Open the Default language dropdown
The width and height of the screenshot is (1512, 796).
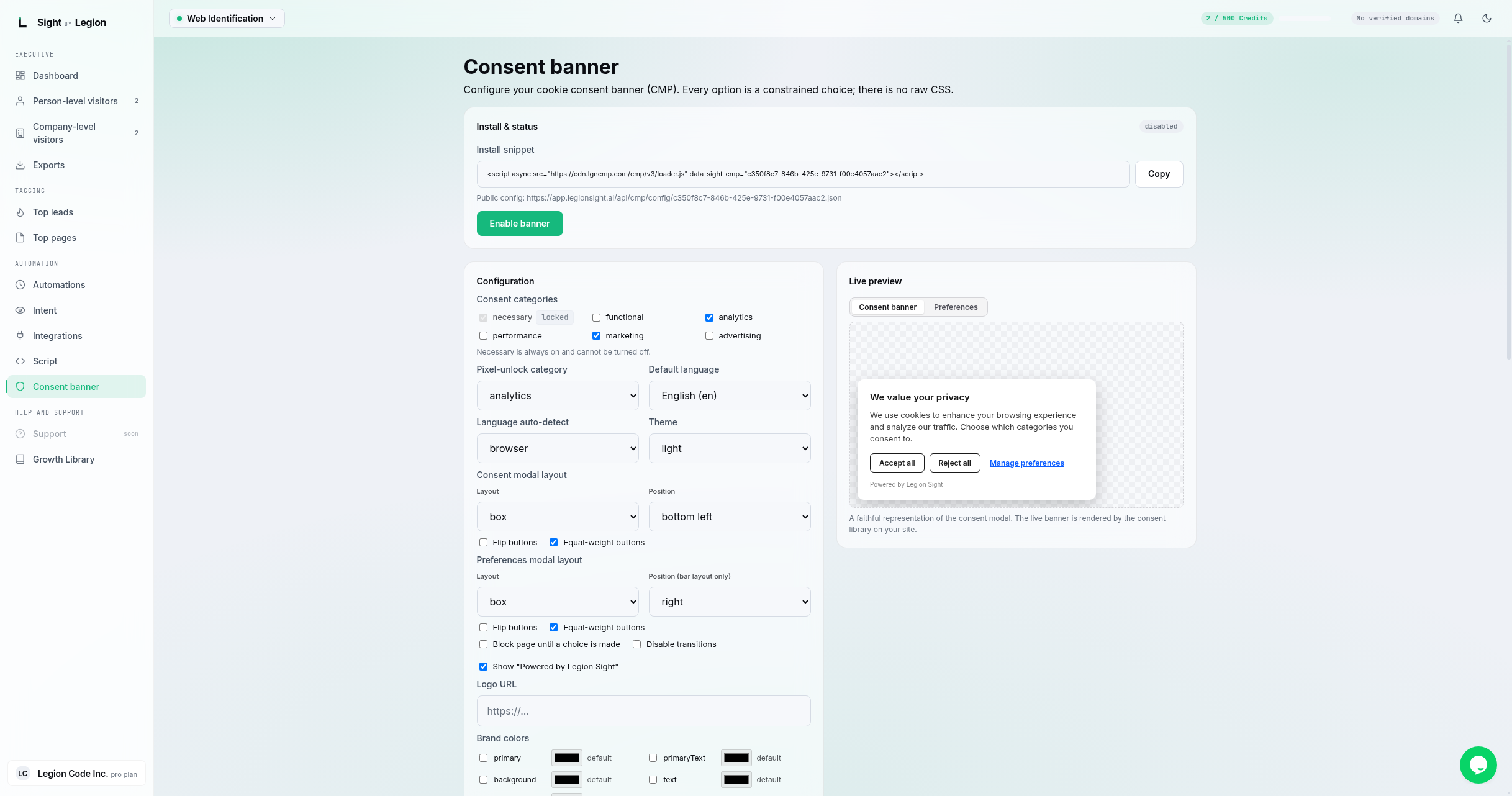click(730, 396)
